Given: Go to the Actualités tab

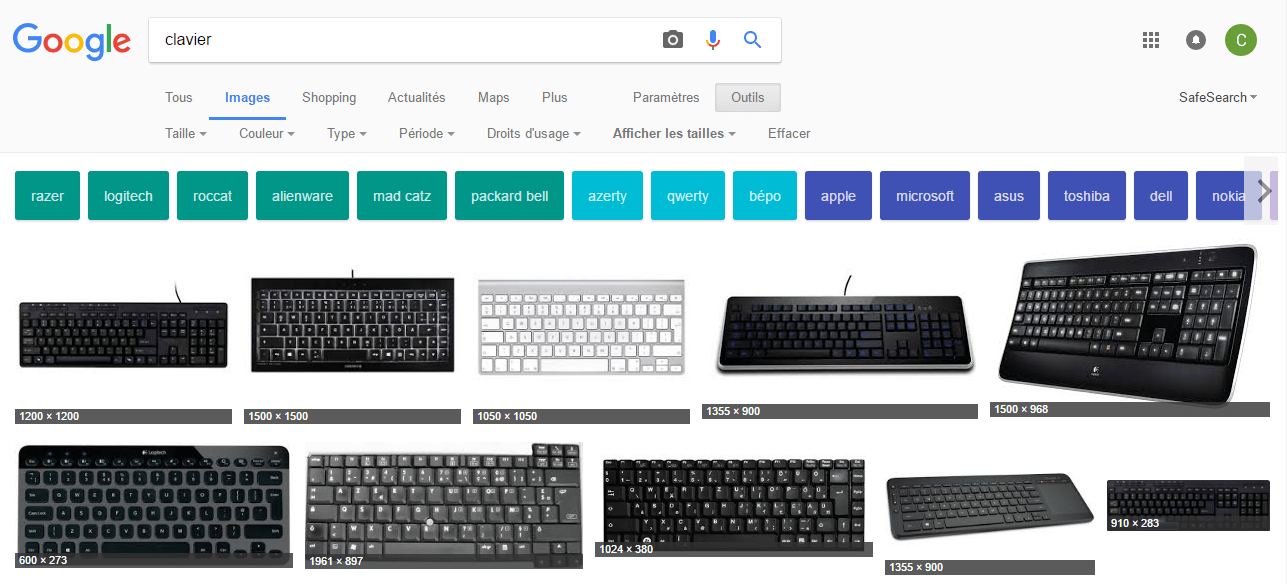Looking at the screenshot, I should pyautogui.click(x=416, y=98).
